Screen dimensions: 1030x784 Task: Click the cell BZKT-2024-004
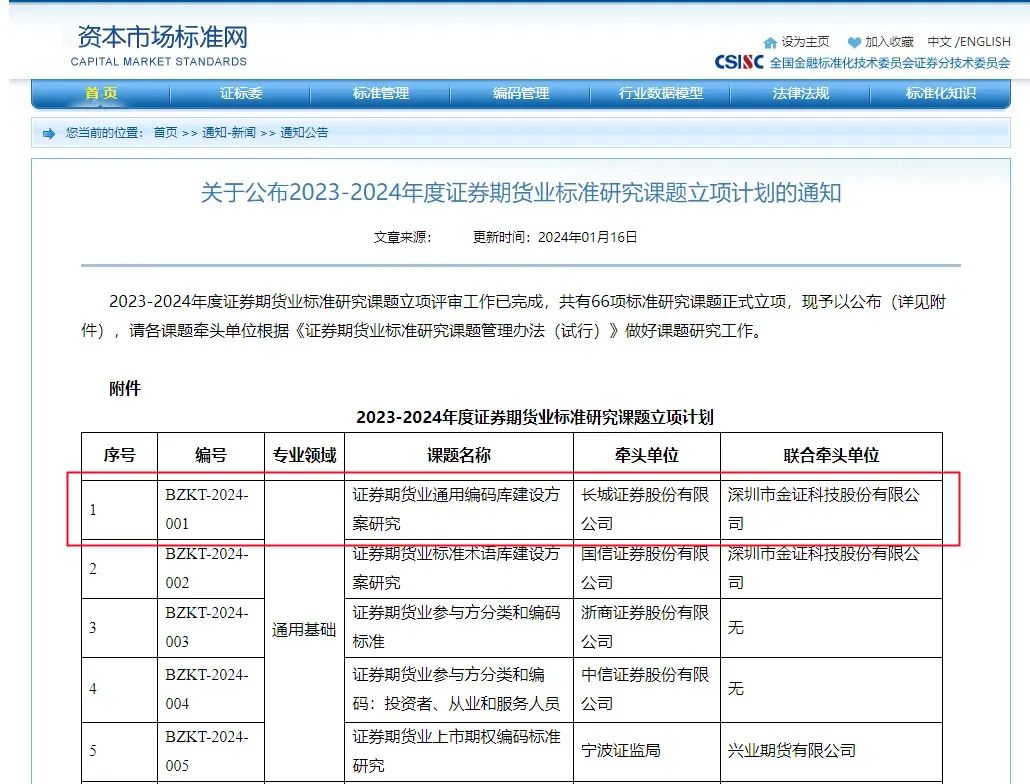pos(211,689)
